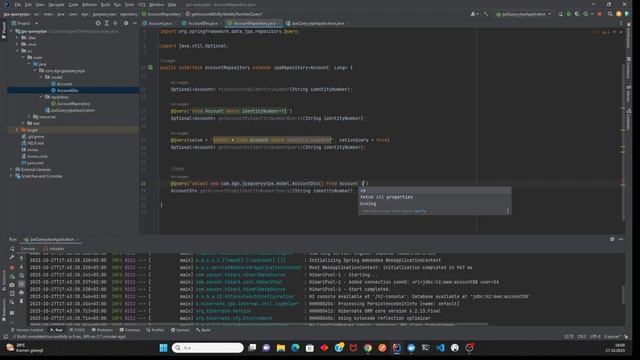Screen dimensions: 640x360
Task: Collapse the jpa-querytype root folder
Action: [11, 31]
